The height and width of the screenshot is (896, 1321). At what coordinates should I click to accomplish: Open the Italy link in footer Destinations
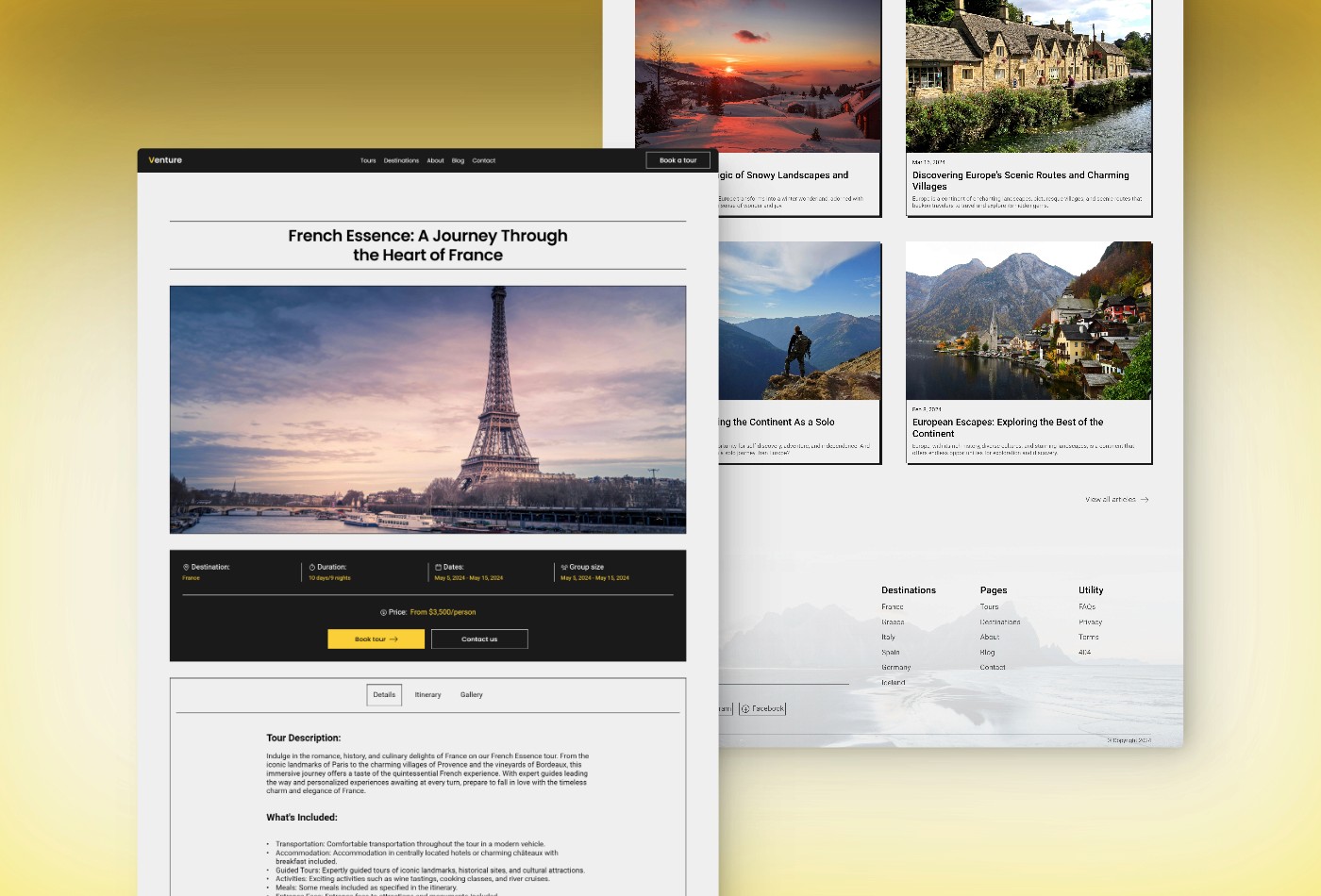pyautogui.click(x=888, y=637)
